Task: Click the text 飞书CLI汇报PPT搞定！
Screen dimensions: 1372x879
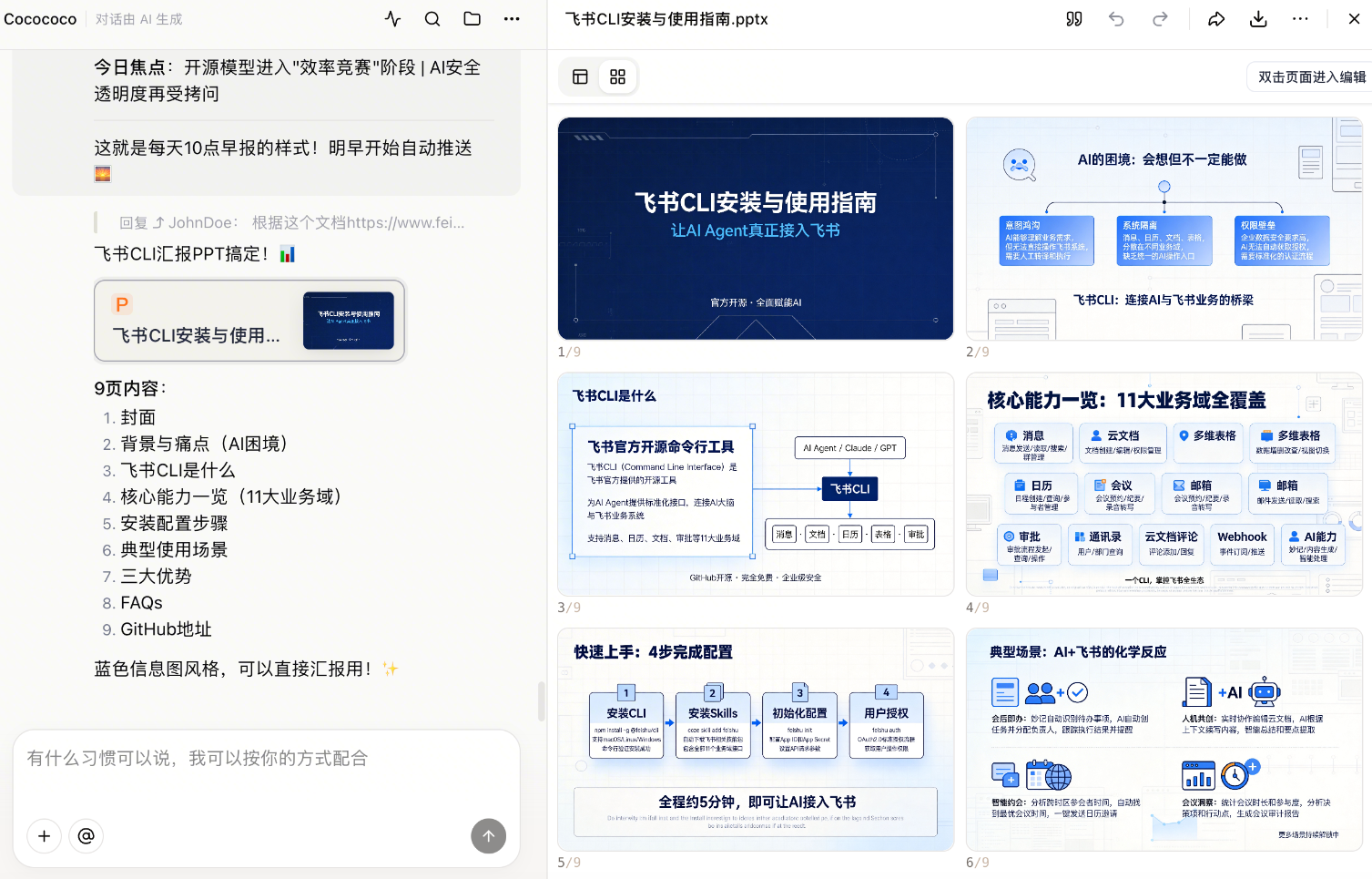Action: pyautogui.click(x=183, y=254)
